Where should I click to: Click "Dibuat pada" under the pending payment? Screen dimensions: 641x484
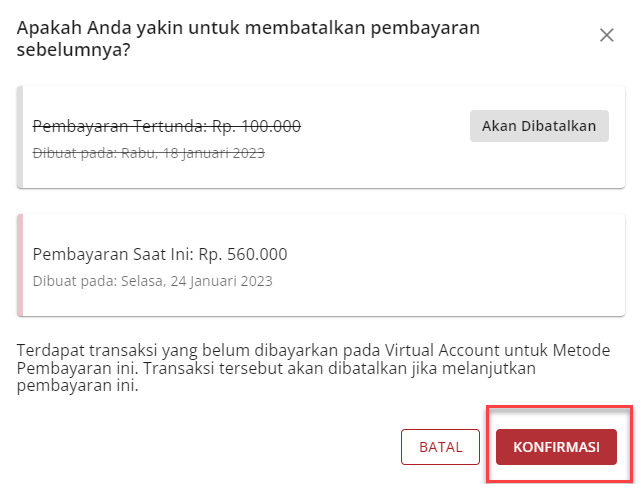75,153
